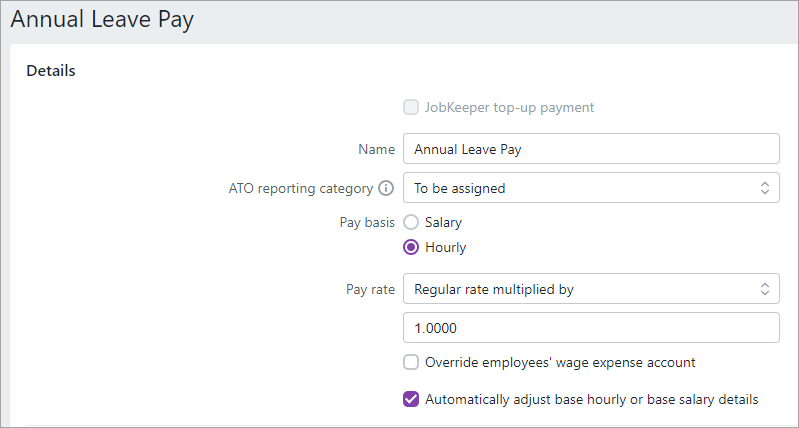The width and height of the screenshot is (799, 428).
Task: Select the Salary pay basis option
Action: 411,222
